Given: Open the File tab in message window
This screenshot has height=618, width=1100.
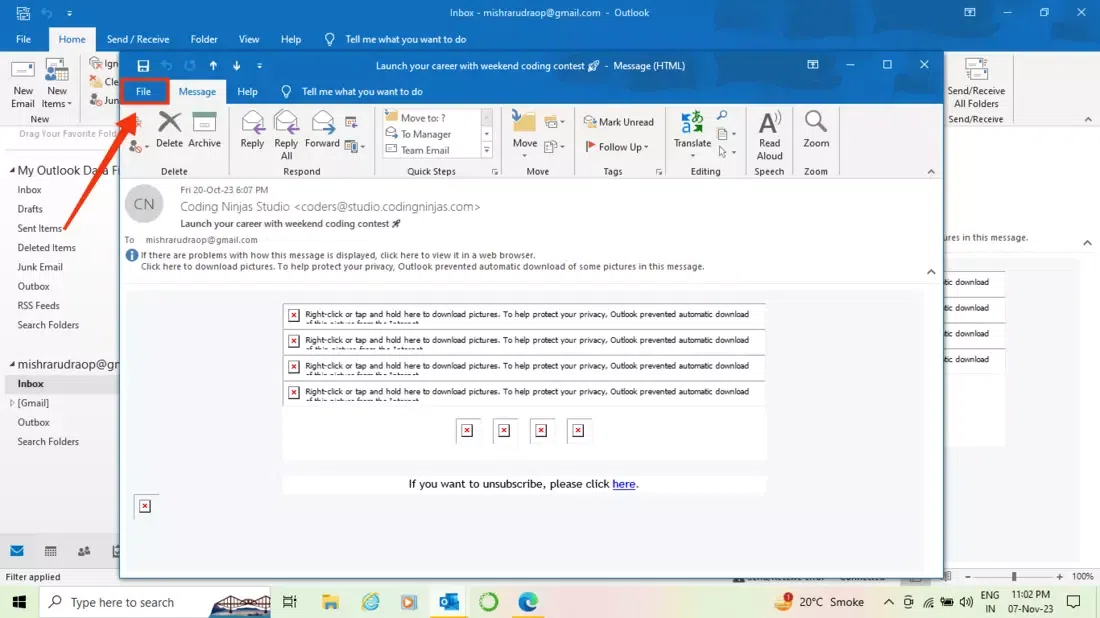Looking at the screenshot, I should click(x=143, y=91).
